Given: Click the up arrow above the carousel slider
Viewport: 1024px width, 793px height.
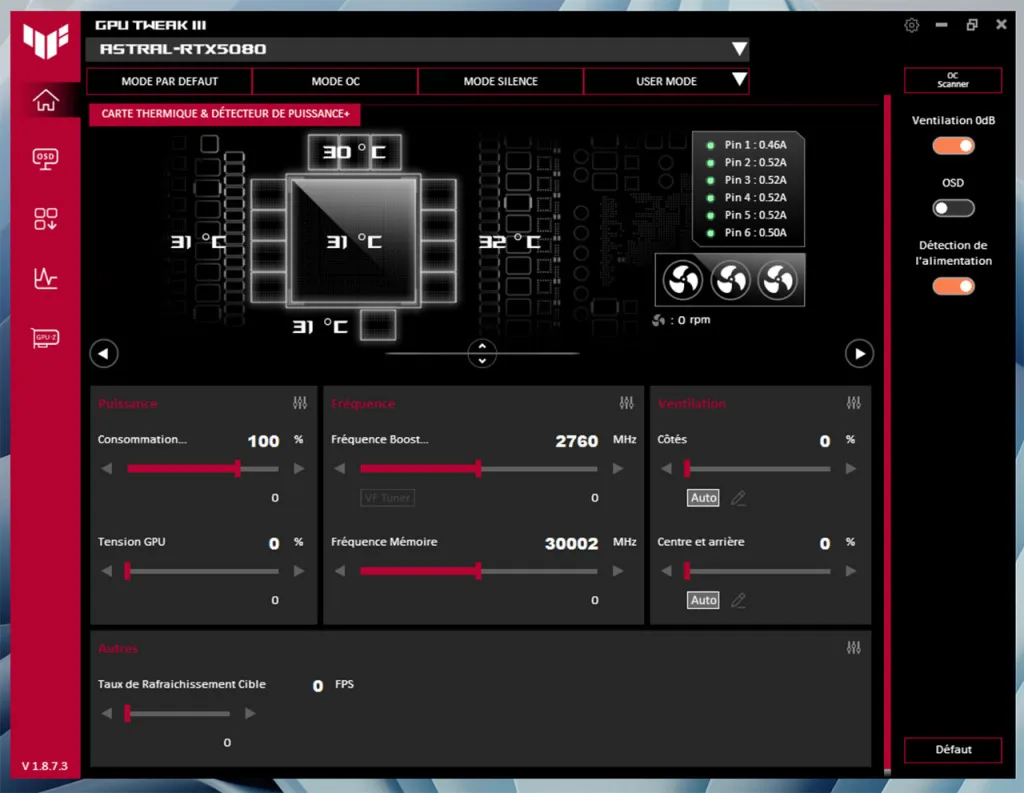Looking at the screenshot, I should (482, 347).
